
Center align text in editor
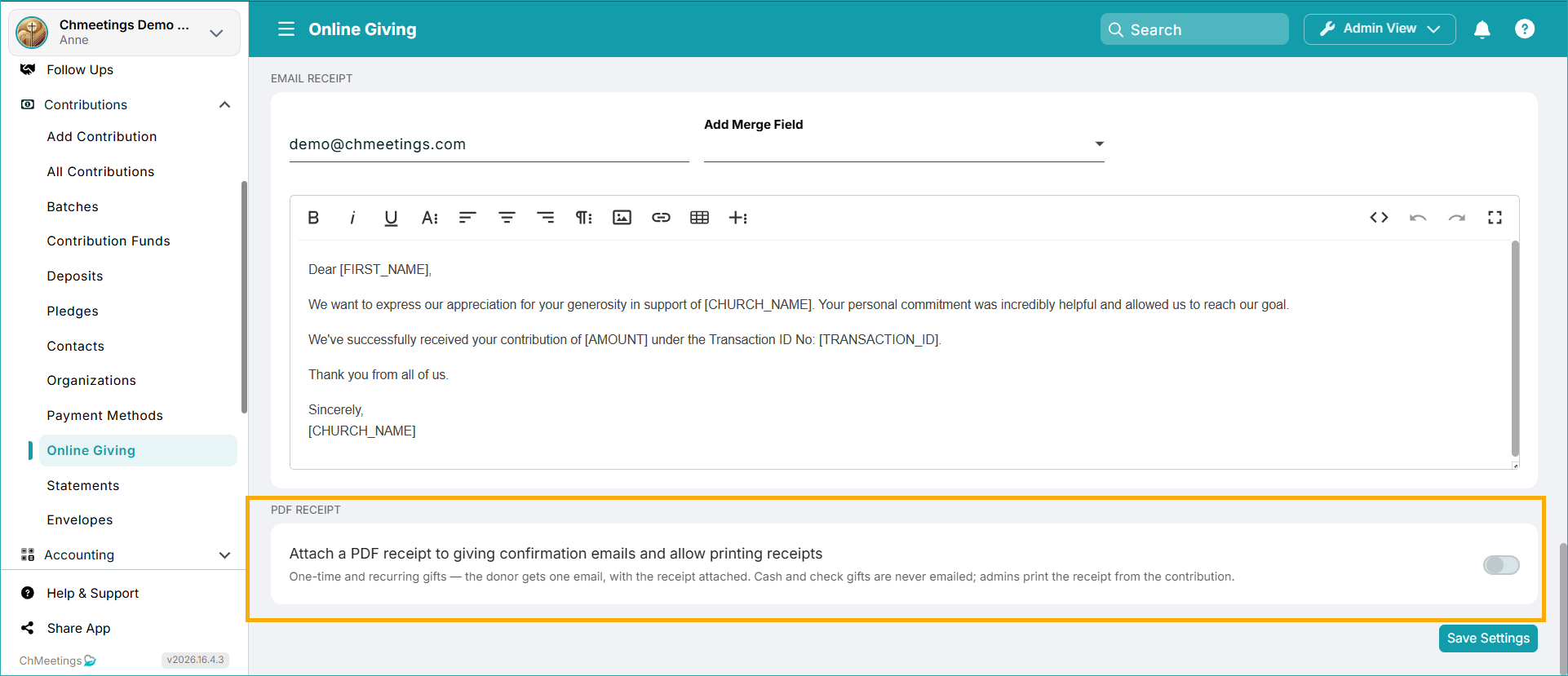pyautogui.click(x=507, y=218)
